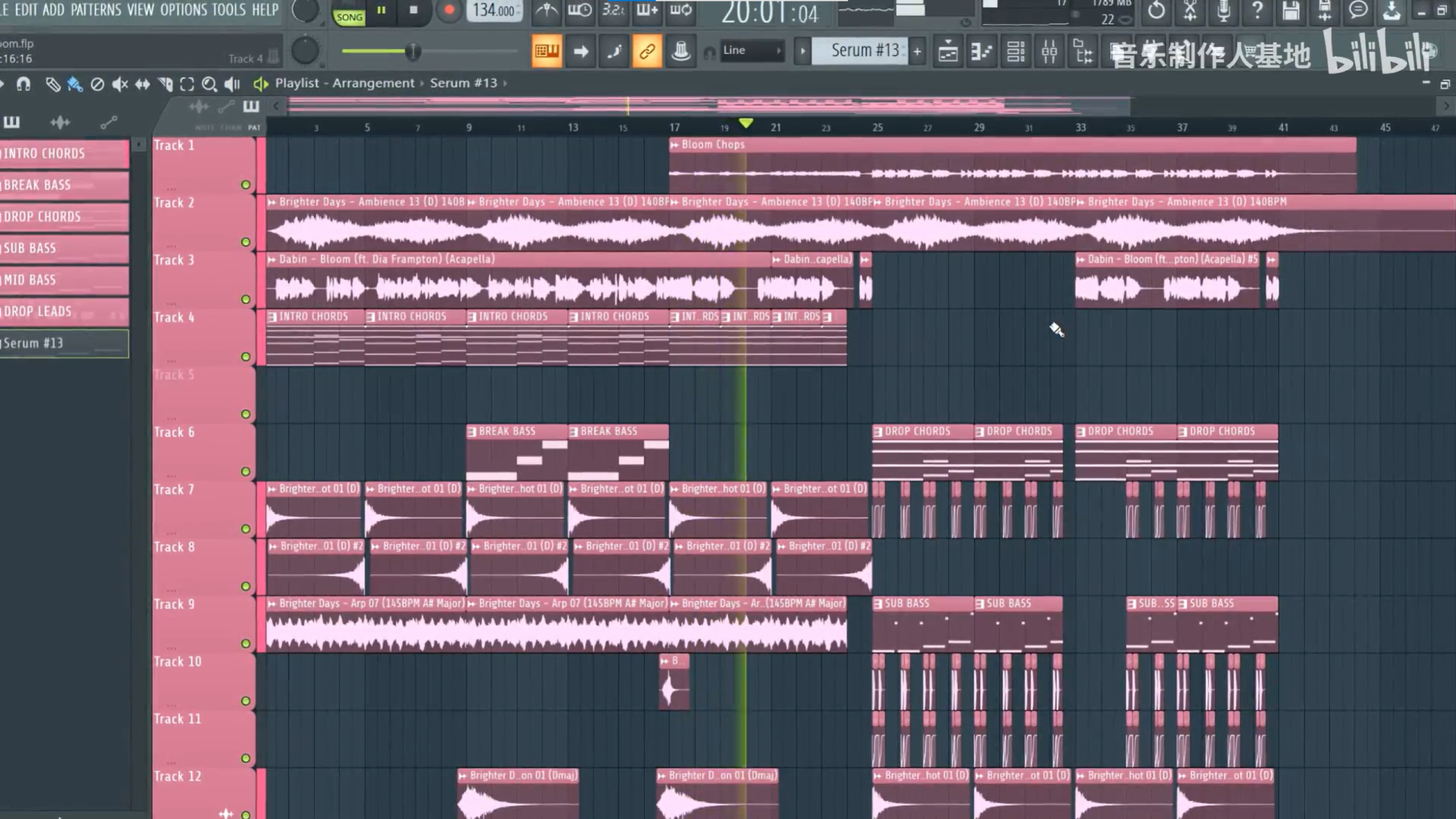Viewport: 1456px width, 819px height.
Task: Stop playback with the stop button
Action: pyautogui.click(x=413, y=11)
